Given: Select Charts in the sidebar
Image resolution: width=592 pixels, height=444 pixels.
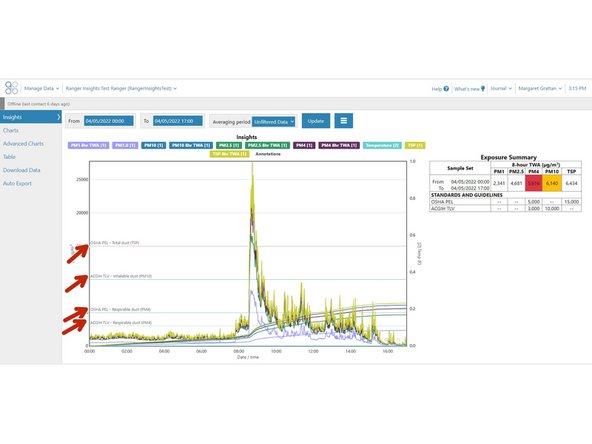Looking at the screenshot, I should point(11,130).
